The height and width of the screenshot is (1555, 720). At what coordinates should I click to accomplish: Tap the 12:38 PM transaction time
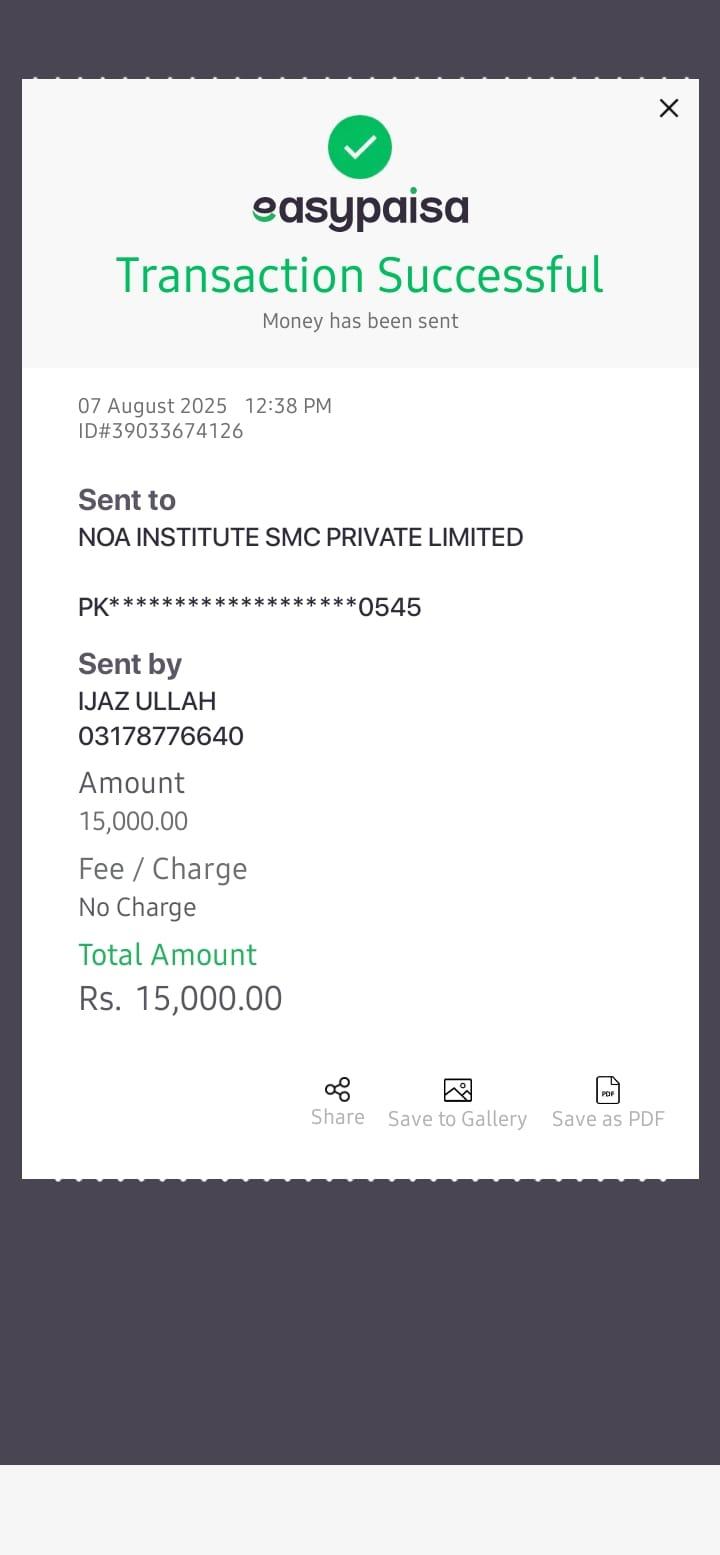[288, 406]
